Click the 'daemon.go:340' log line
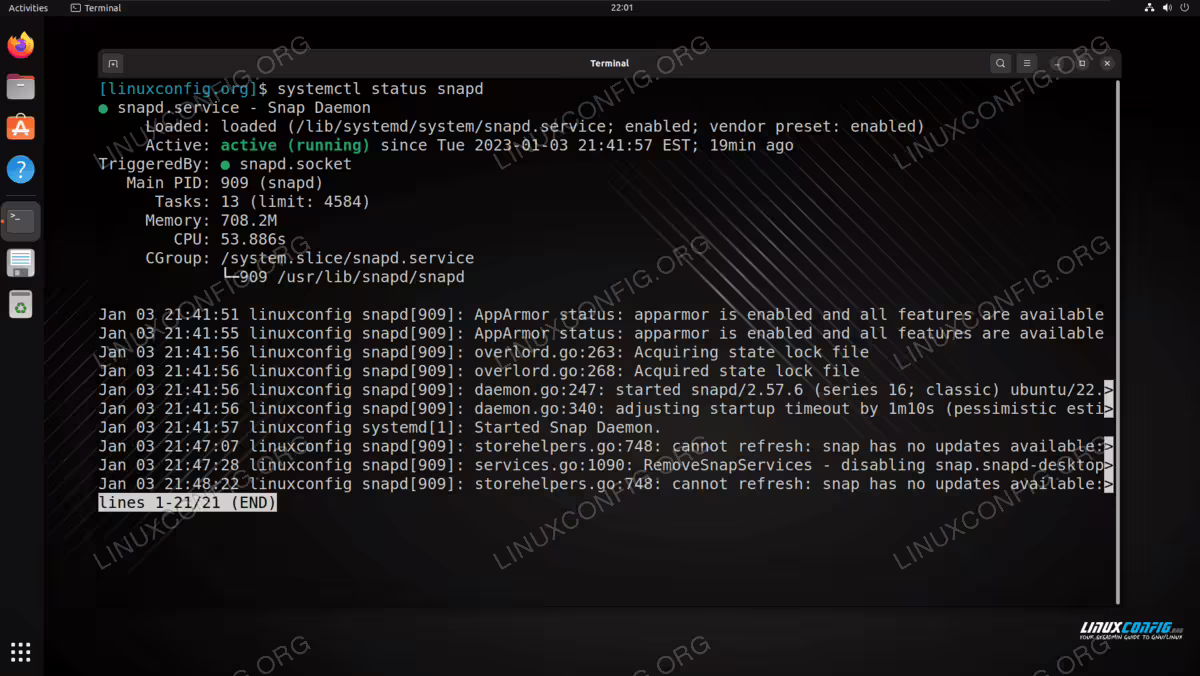 [x=606, y=409]
